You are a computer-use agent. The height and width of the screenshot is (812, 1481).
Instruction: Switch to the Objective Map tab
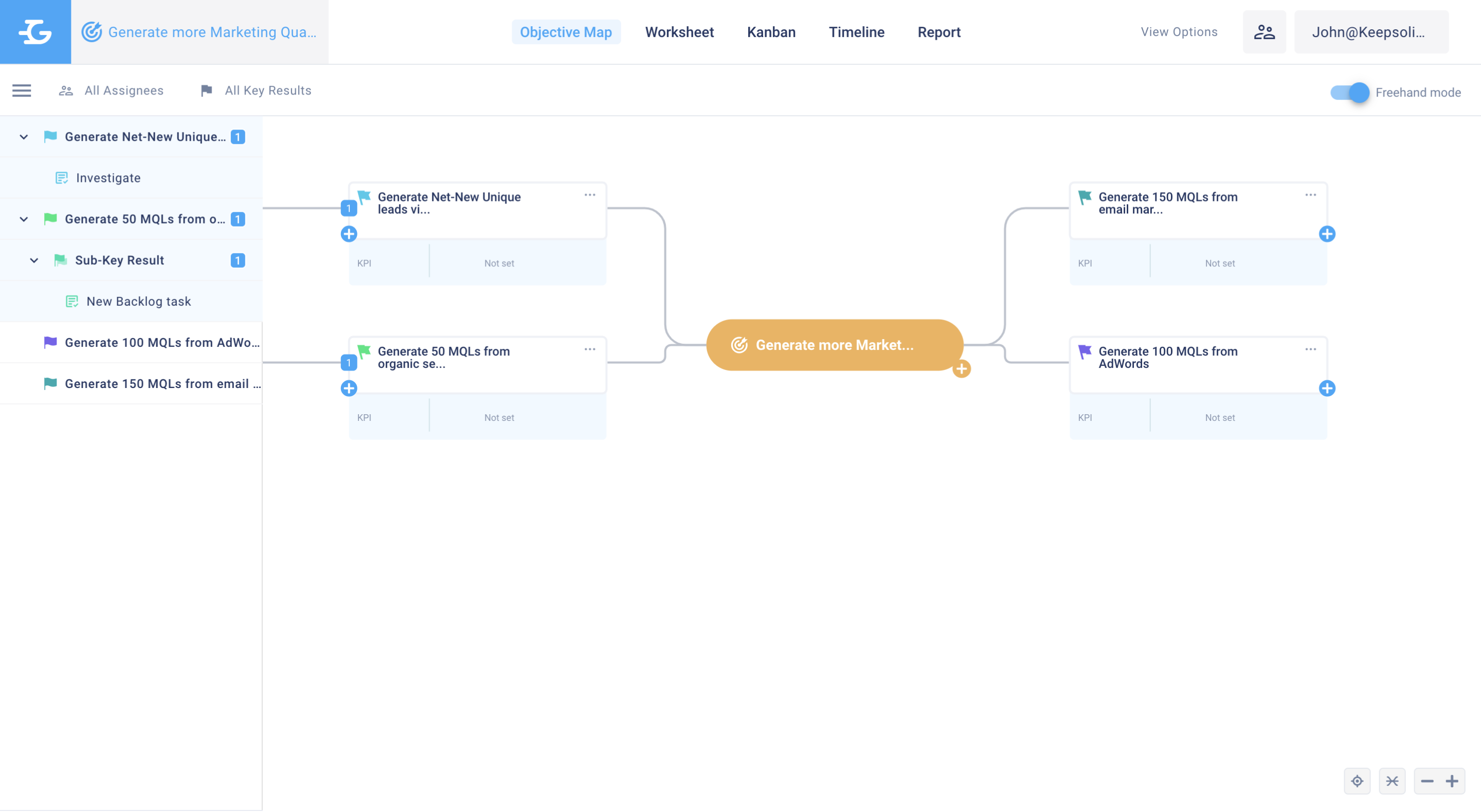[566, 32]
